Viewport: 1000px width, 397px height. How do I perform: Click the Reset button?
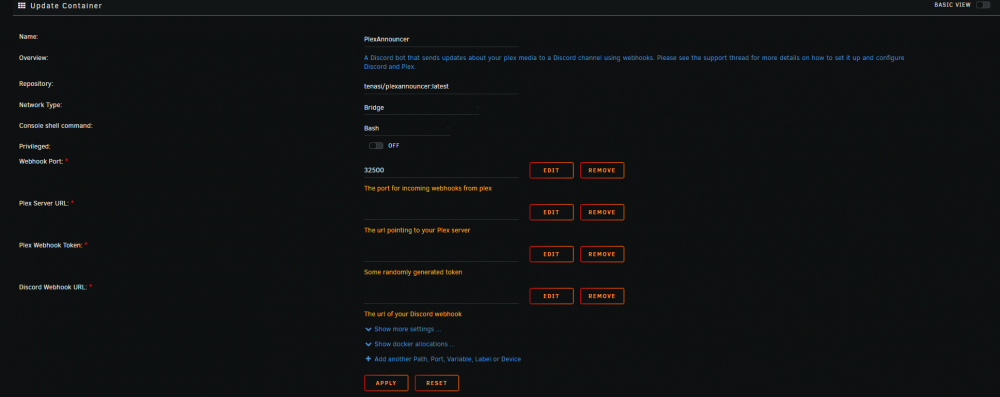point(437,383)
